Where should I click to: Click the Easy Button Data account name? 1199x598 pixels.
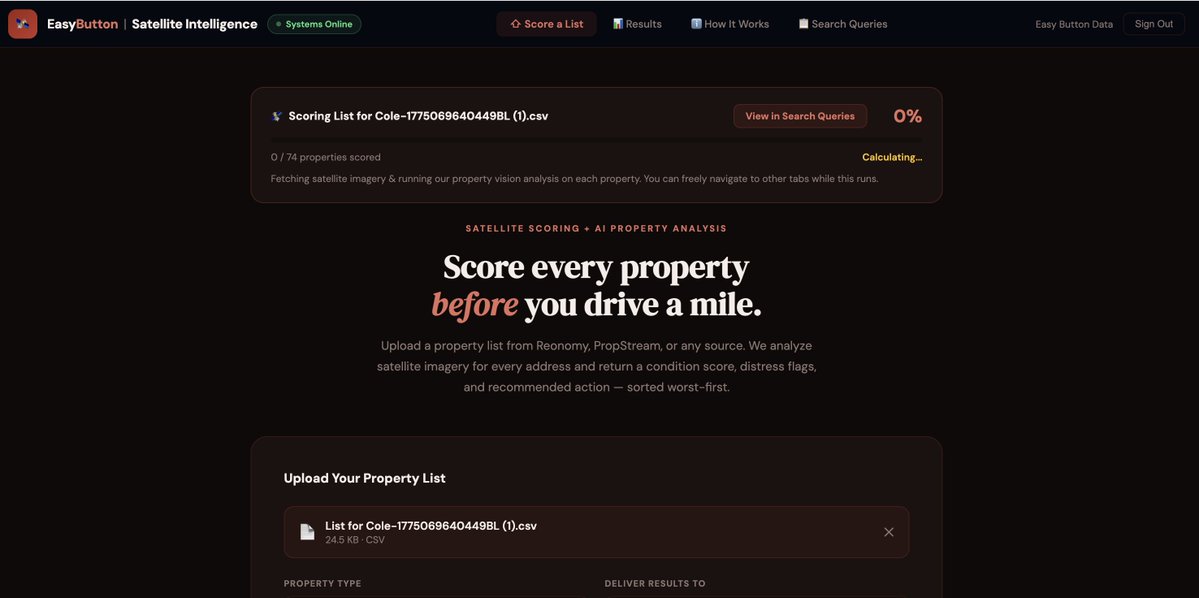[x=1074, y=24]
